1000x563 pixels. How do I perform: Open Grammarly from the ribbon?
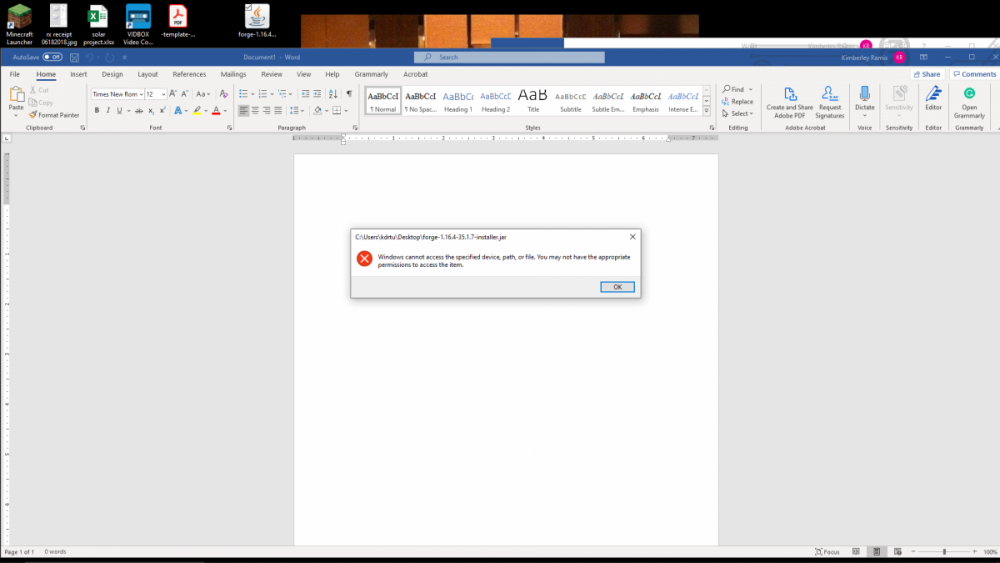click(969, 94)
